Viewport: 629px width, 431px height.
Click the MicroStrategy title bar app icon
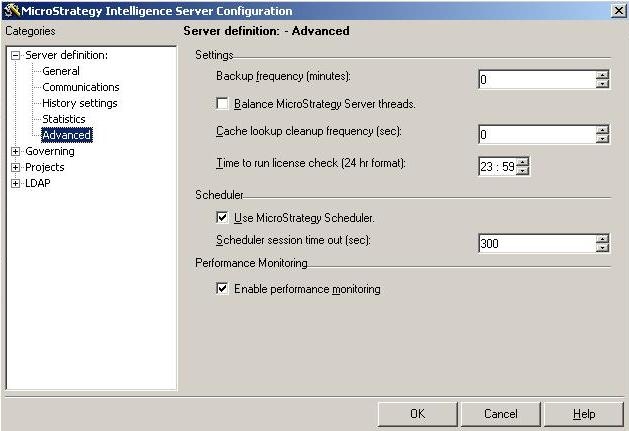click(x=12, y=10)
